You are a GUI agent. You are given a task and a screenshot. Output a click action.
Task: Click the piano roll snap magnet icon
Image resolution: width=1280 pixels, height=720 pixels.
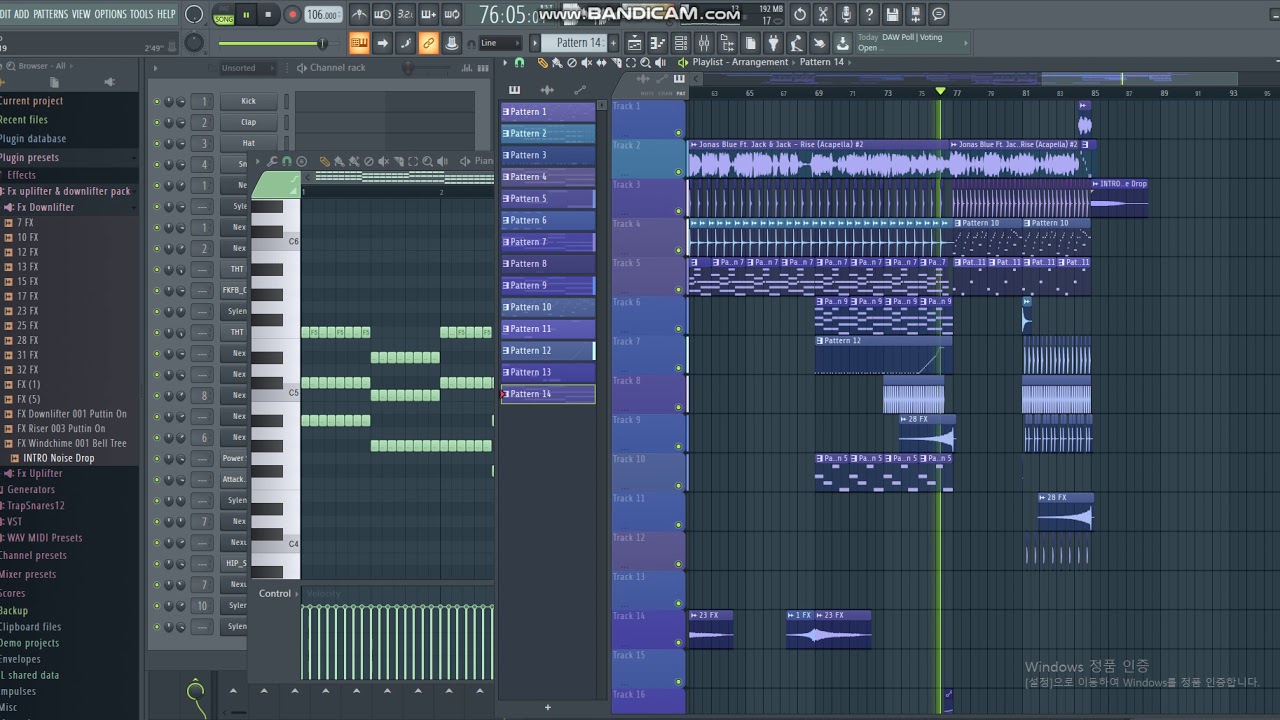(287, 162)
